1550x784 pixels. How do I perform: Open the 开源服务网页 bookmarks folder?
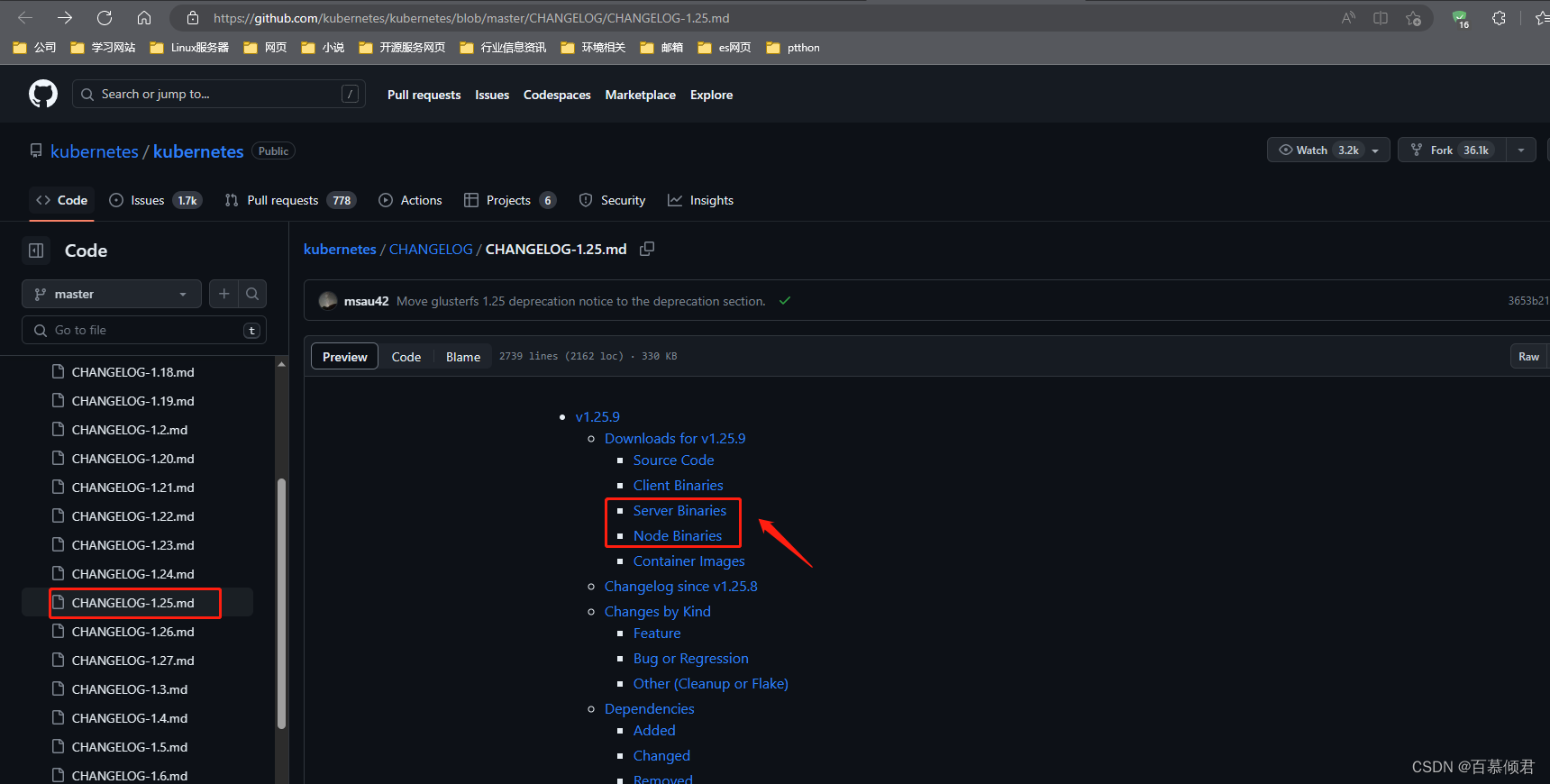402,48
